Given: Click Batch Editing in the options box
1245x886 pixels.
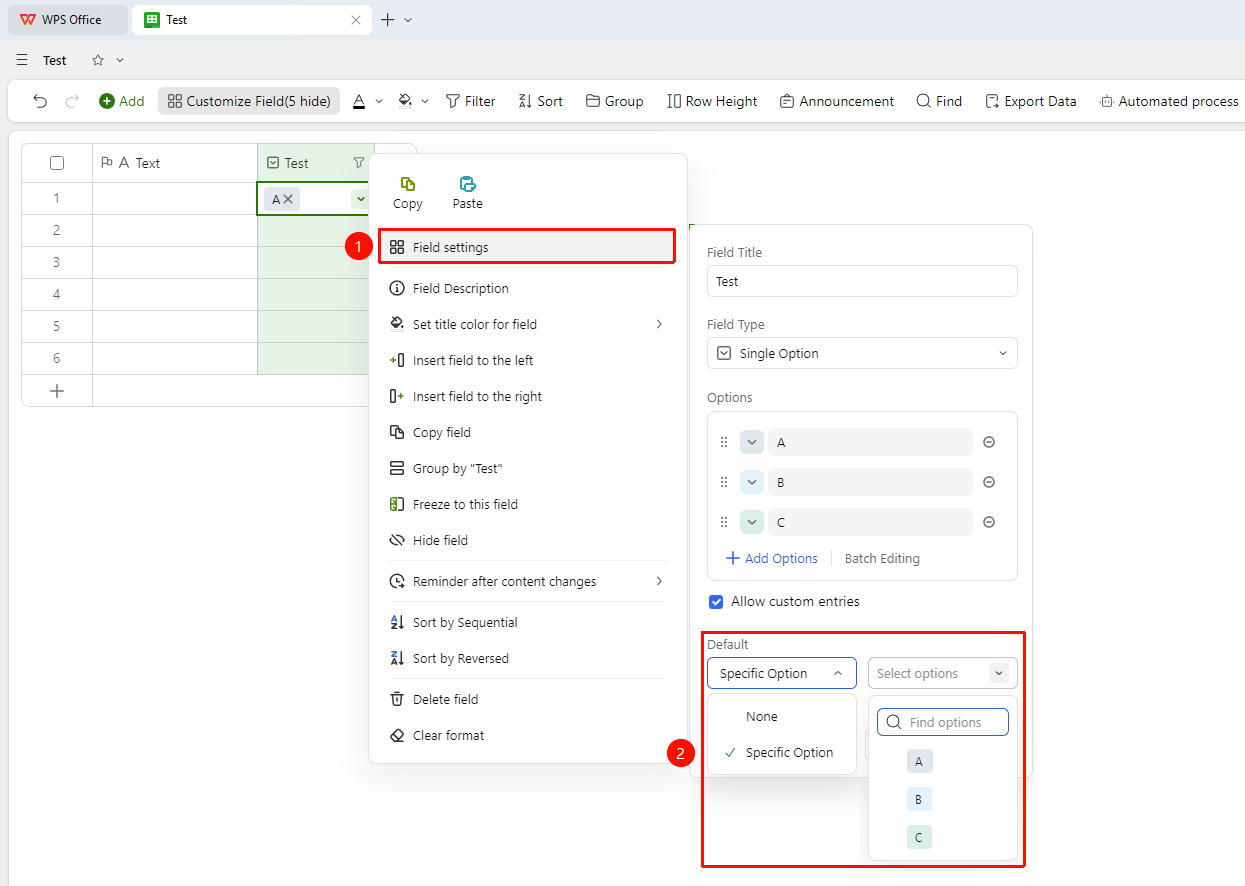Looking at the screenshot, I should pyautogui.click(x=882, y=558).
